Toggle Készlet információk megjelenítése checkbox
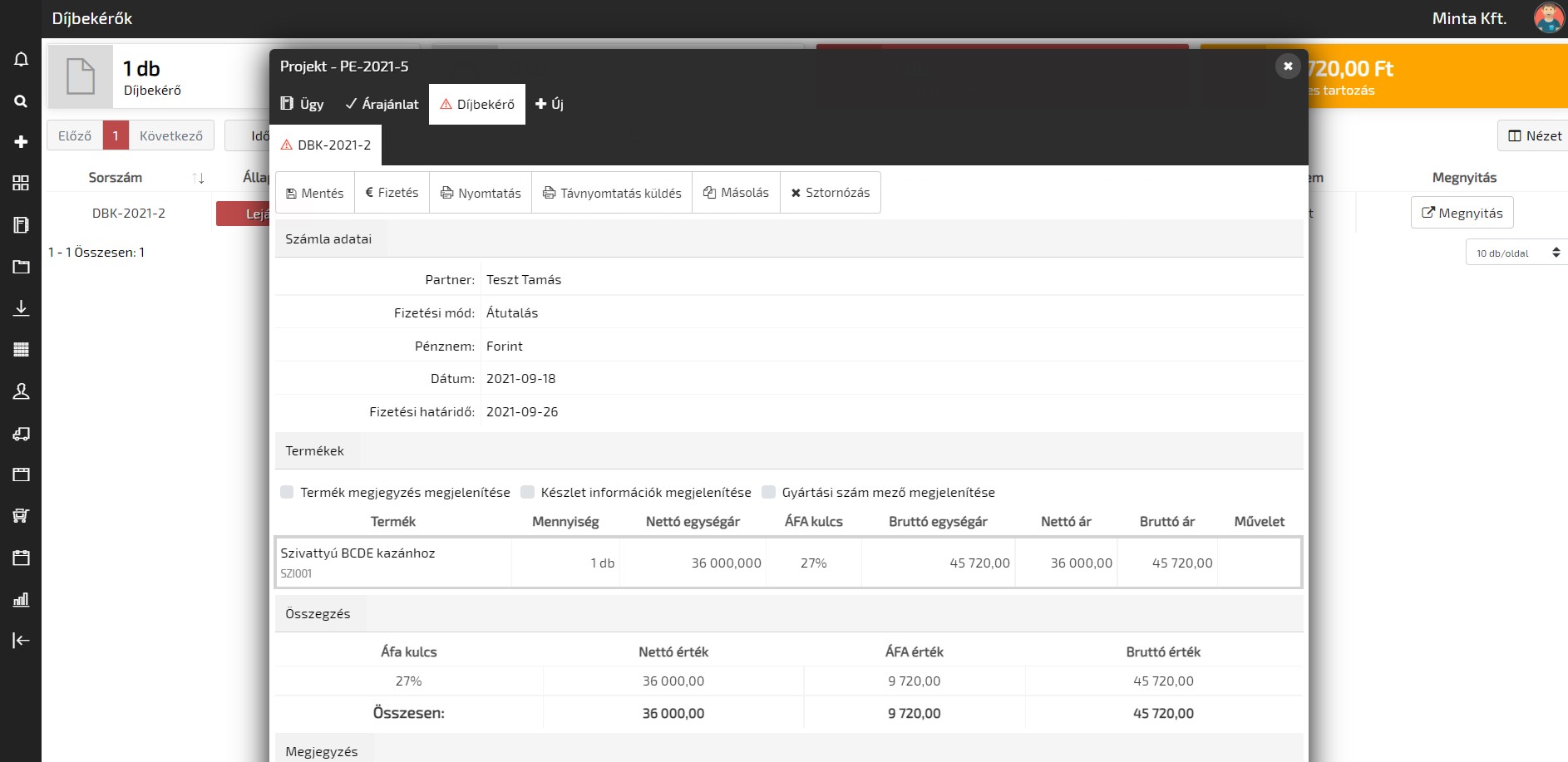 click(527, 492)
